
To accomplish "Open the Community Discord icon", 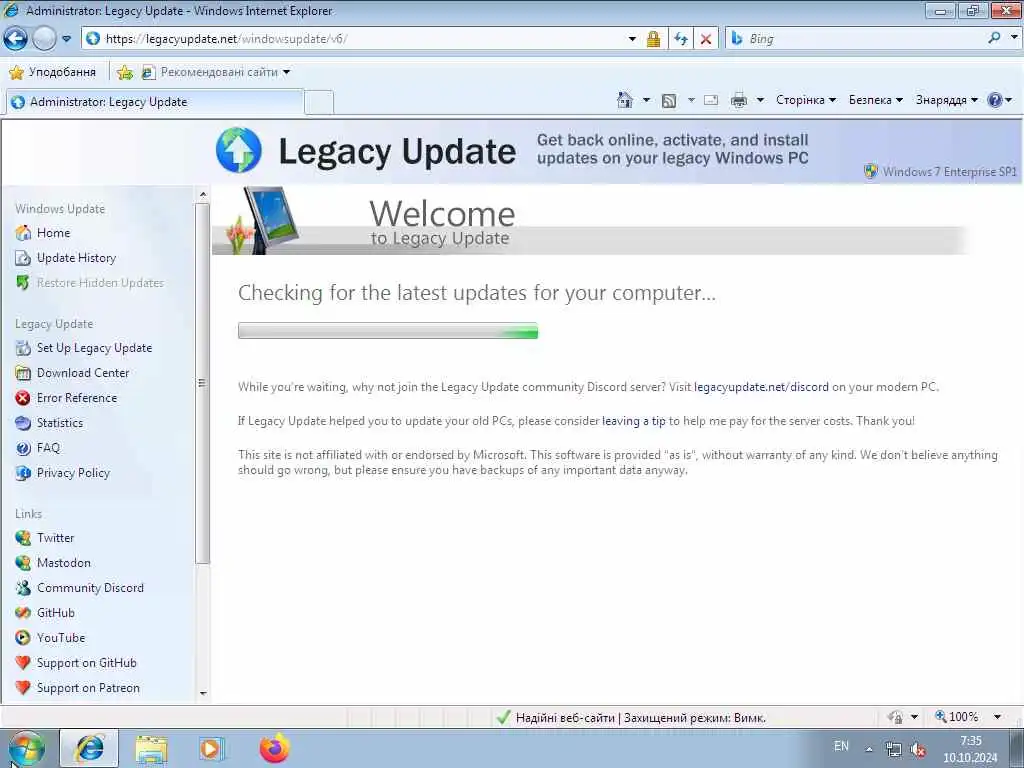I will click(x=23, y=588).
